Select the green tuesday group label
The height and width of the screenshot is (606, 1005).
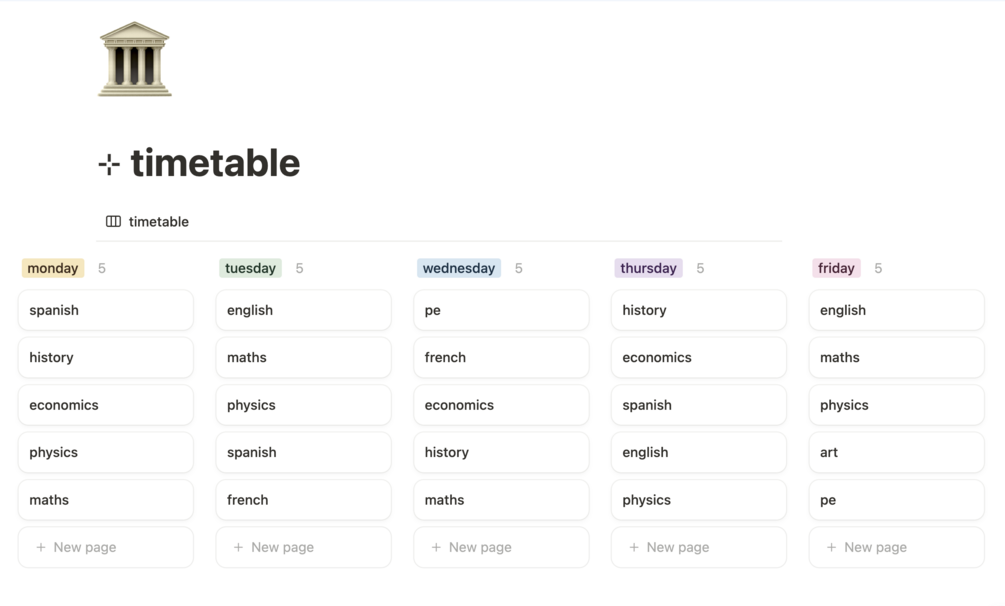pyautogui.click(x=250, y=268)
